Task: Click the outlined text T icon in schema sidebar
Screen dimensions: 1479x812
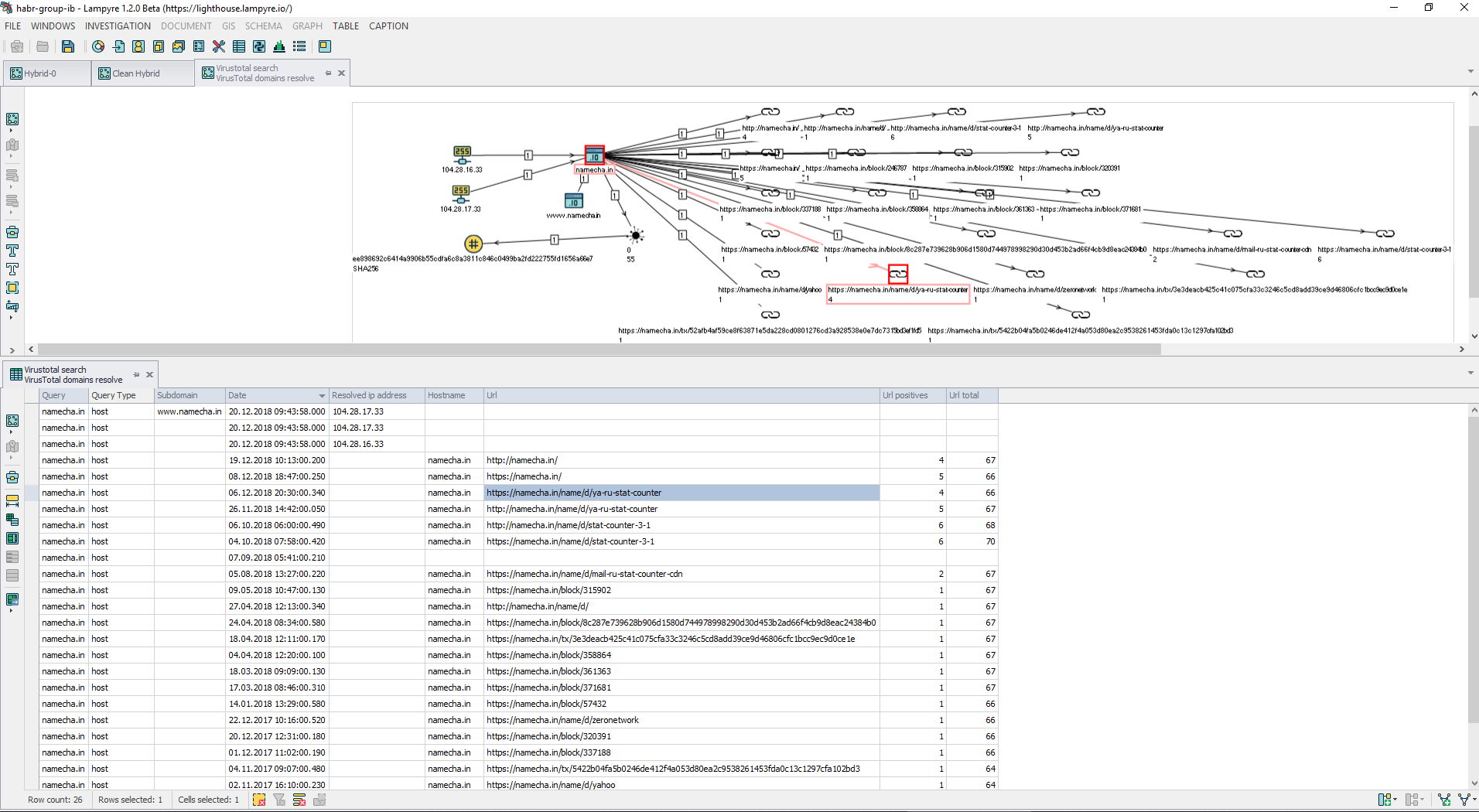Action: (12, 269)
